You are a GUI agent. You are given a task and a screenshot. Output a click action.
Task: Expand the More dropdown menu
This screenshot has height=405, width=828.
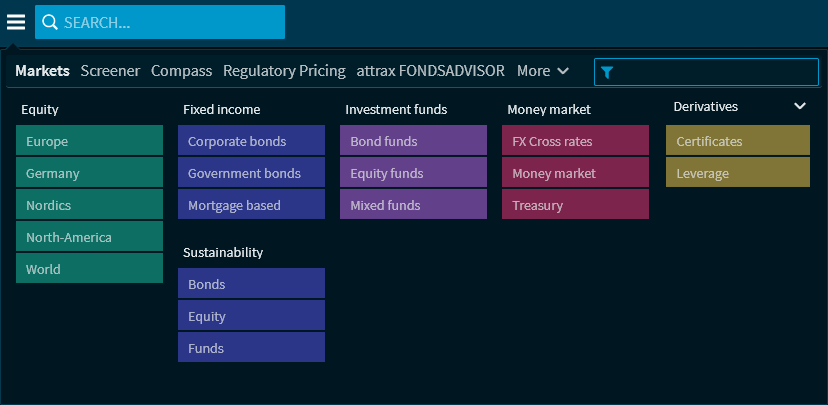click(543, 71)
